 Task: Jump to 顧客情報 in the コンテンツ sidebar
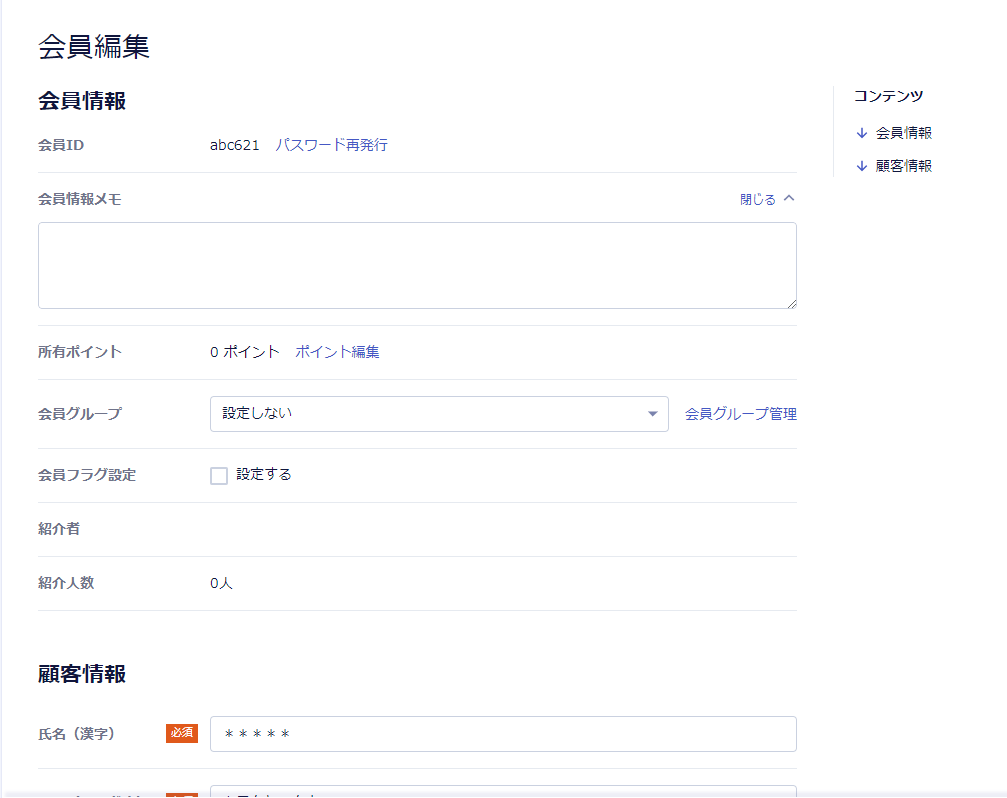pyautogui.click(x=903, y=166)
